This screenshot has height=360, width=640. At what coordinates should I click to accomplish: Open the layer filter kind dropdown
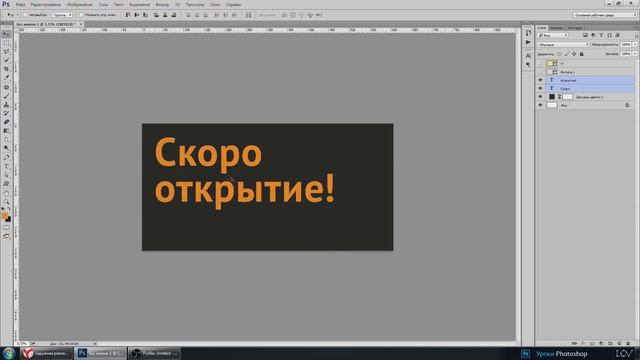click(553, 36)
